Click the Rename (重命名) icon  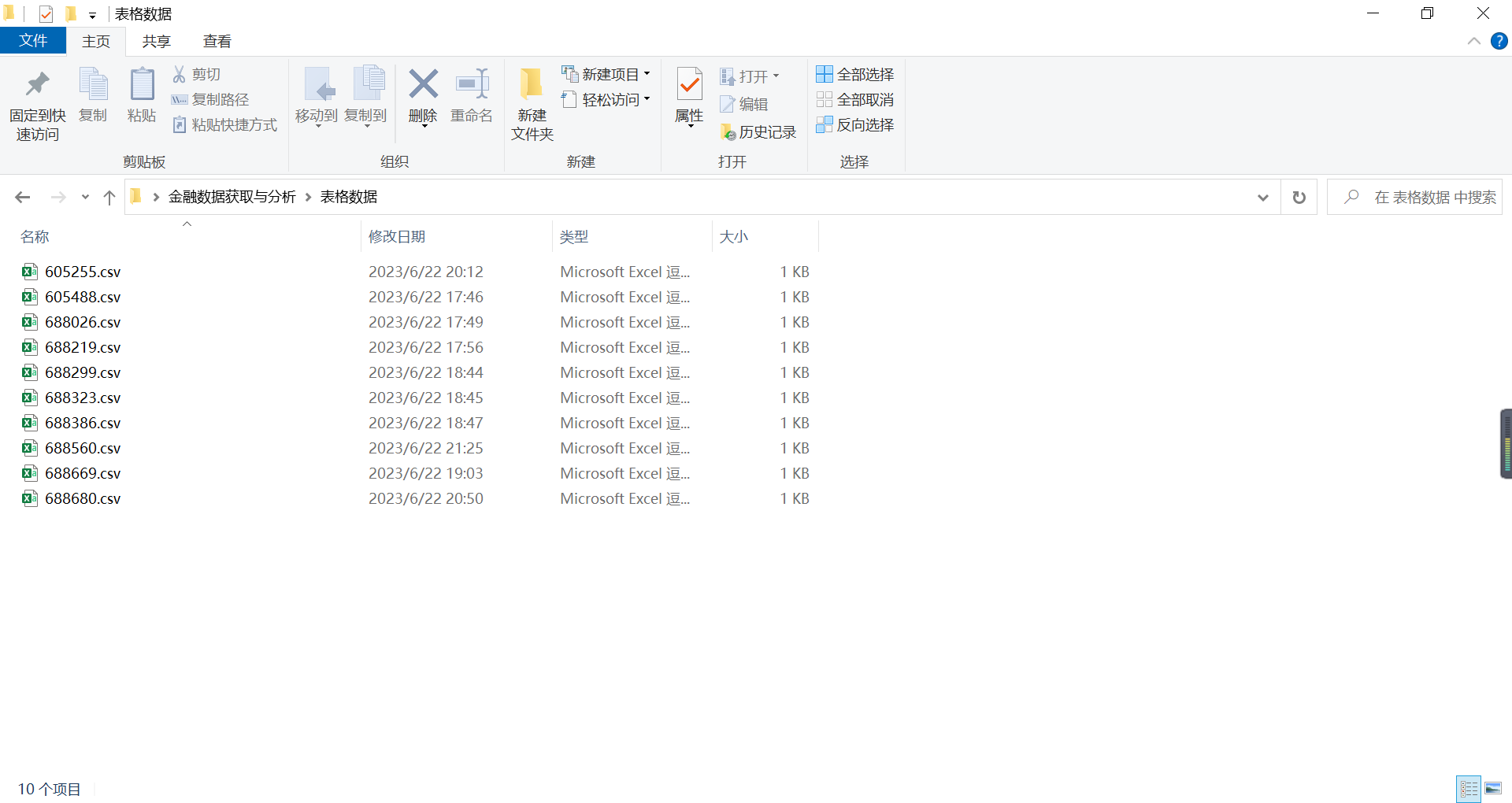pos(472,84)
